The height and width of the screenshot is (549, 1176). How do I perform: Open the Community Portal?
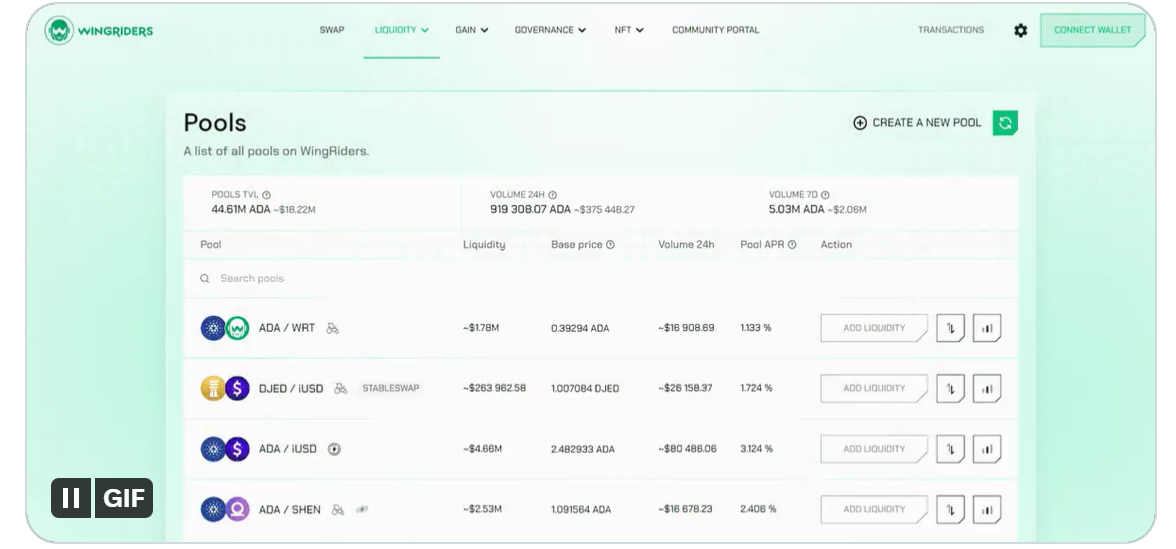click(x=716, y=30)
